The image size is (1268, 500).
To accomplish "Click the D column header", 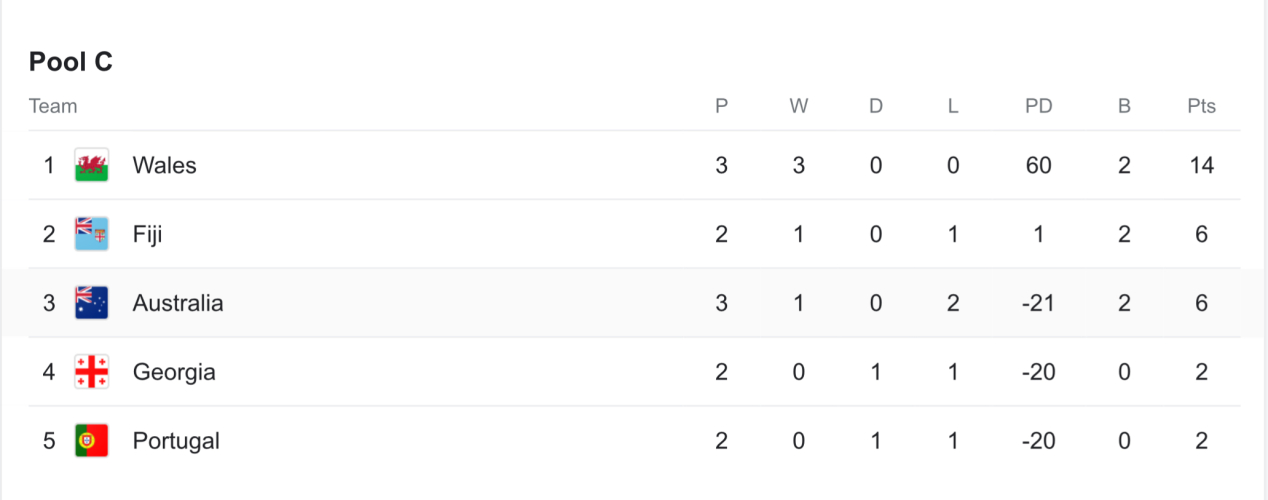I will [x=876, y=106].
